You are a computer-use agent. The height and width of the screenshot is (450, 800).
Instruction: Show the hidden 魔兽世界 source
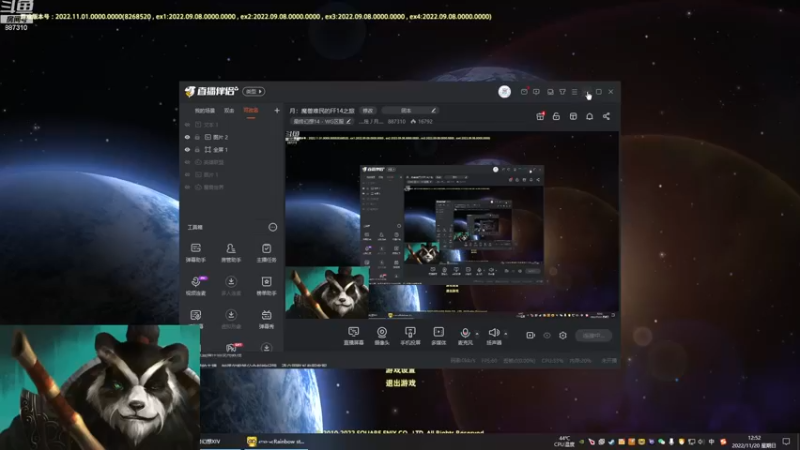tap(187, 187)
